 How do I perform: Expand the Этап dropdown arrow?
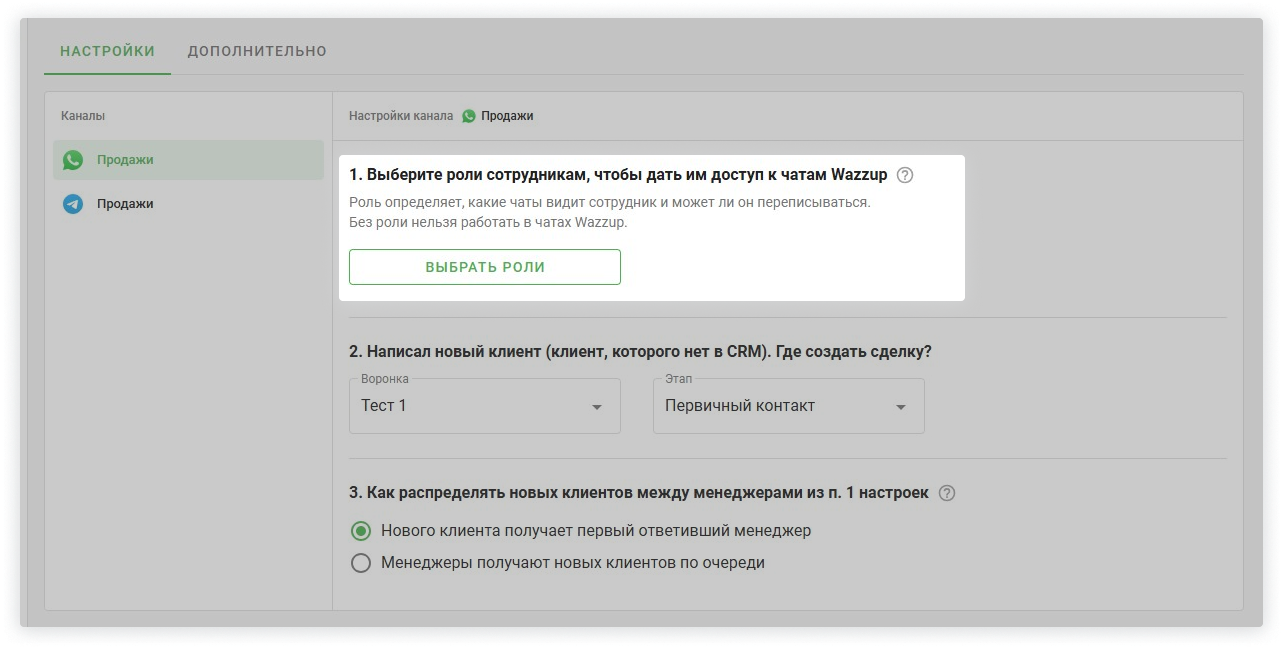[901, 407]
